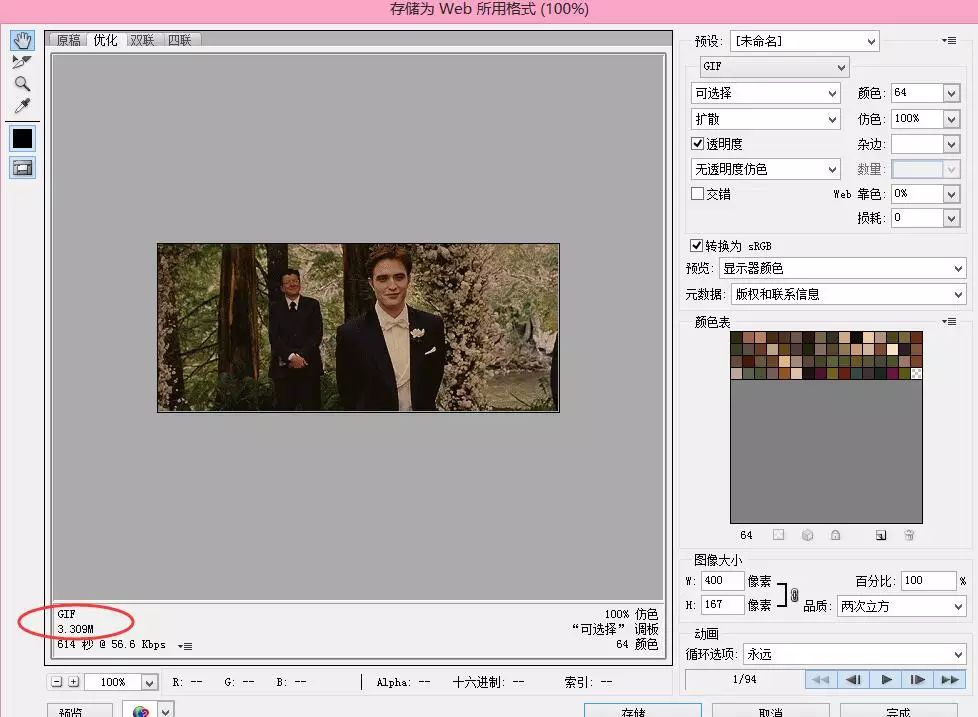This screenshot has height=717, width=978.
Task: Click the 存储 button
Action: pos(643,711)
